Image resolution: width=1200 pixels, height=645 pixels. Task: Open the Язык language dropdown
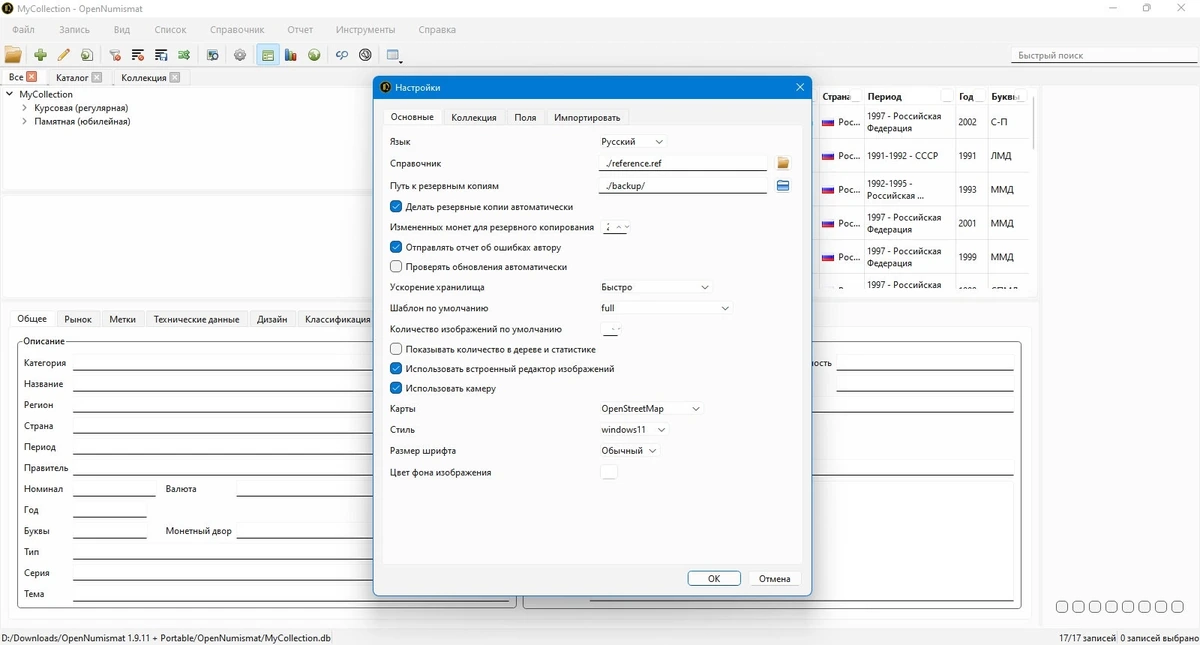coord(632,142)
